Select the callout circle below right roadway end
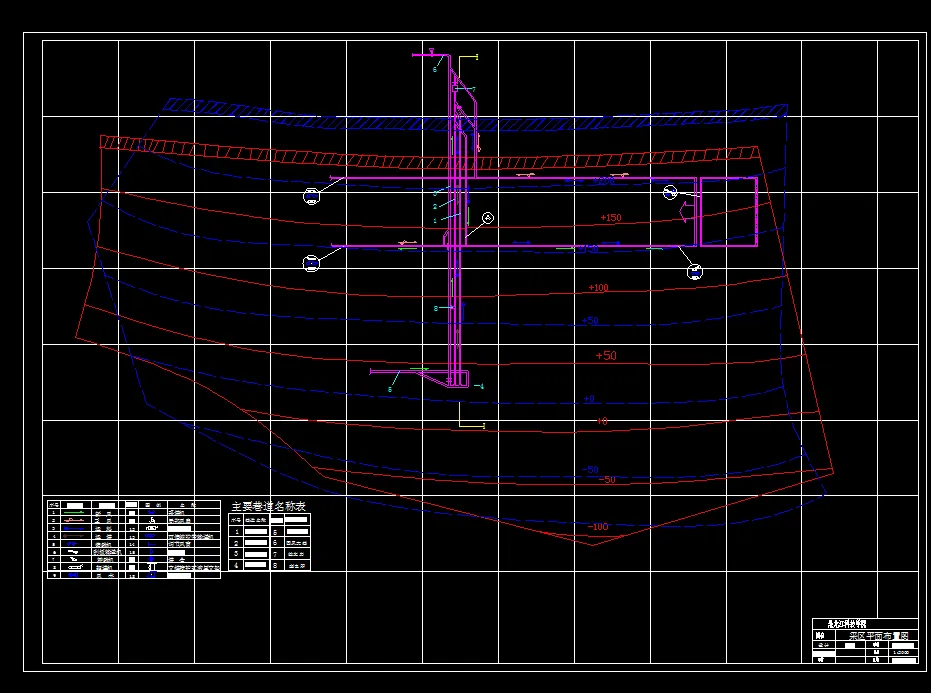 click(x=695, y=272)
